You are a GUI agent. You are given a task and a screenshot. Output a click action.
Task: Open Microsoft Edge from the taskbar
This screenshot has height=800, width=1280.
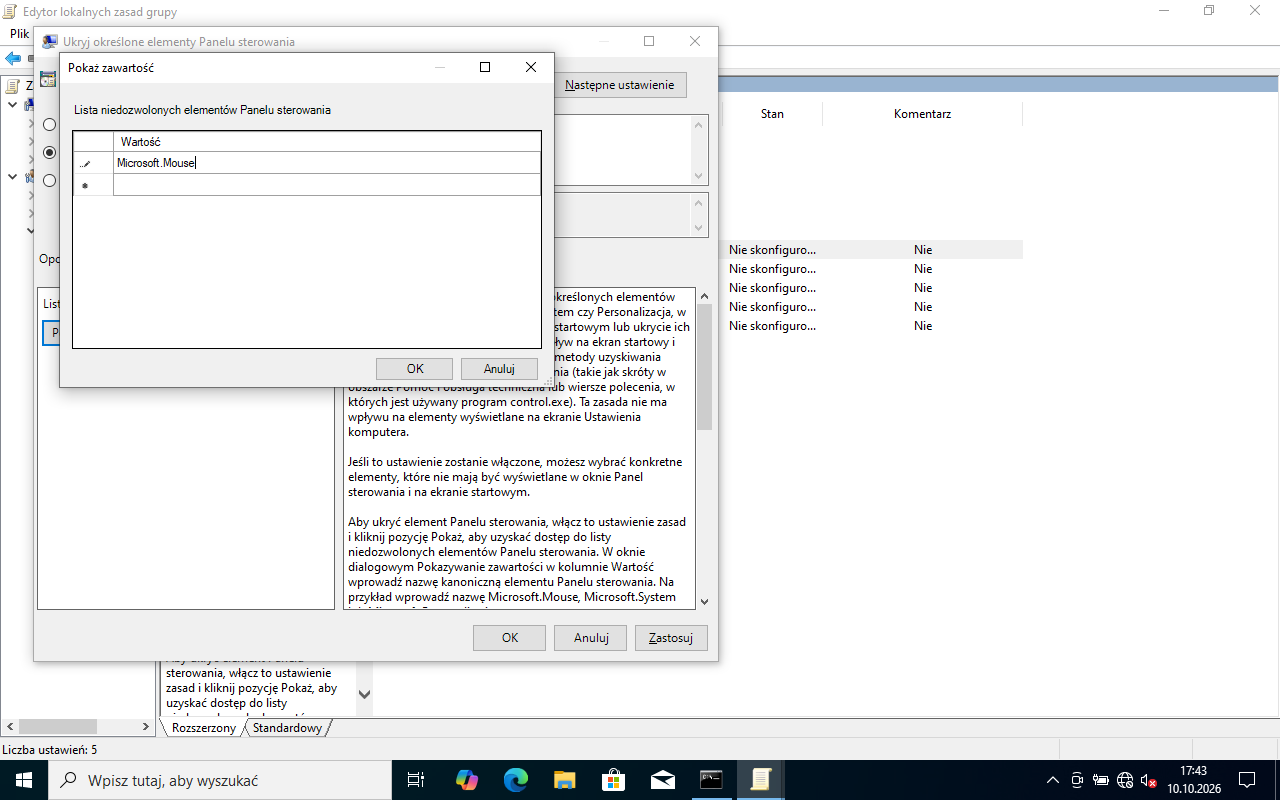516,780
